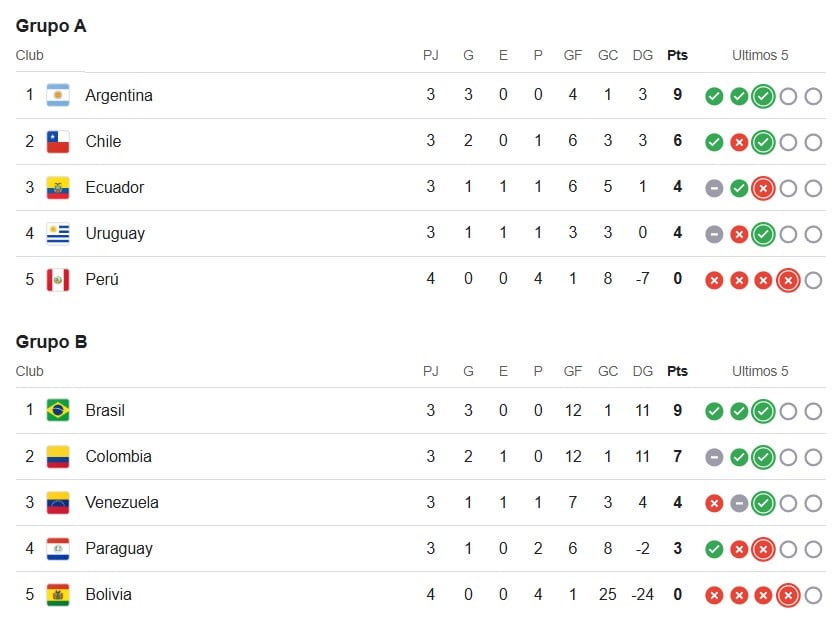The image size is (837, 633).
Task: Open the Colombia team link
Action: 119,457
